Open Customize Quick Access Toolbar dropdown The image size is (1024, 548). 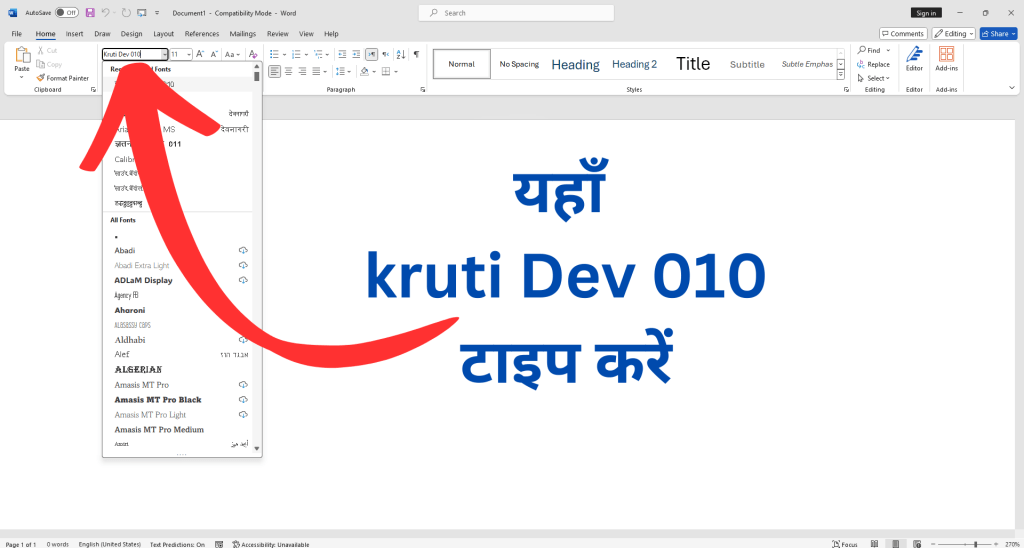(157, 12)
